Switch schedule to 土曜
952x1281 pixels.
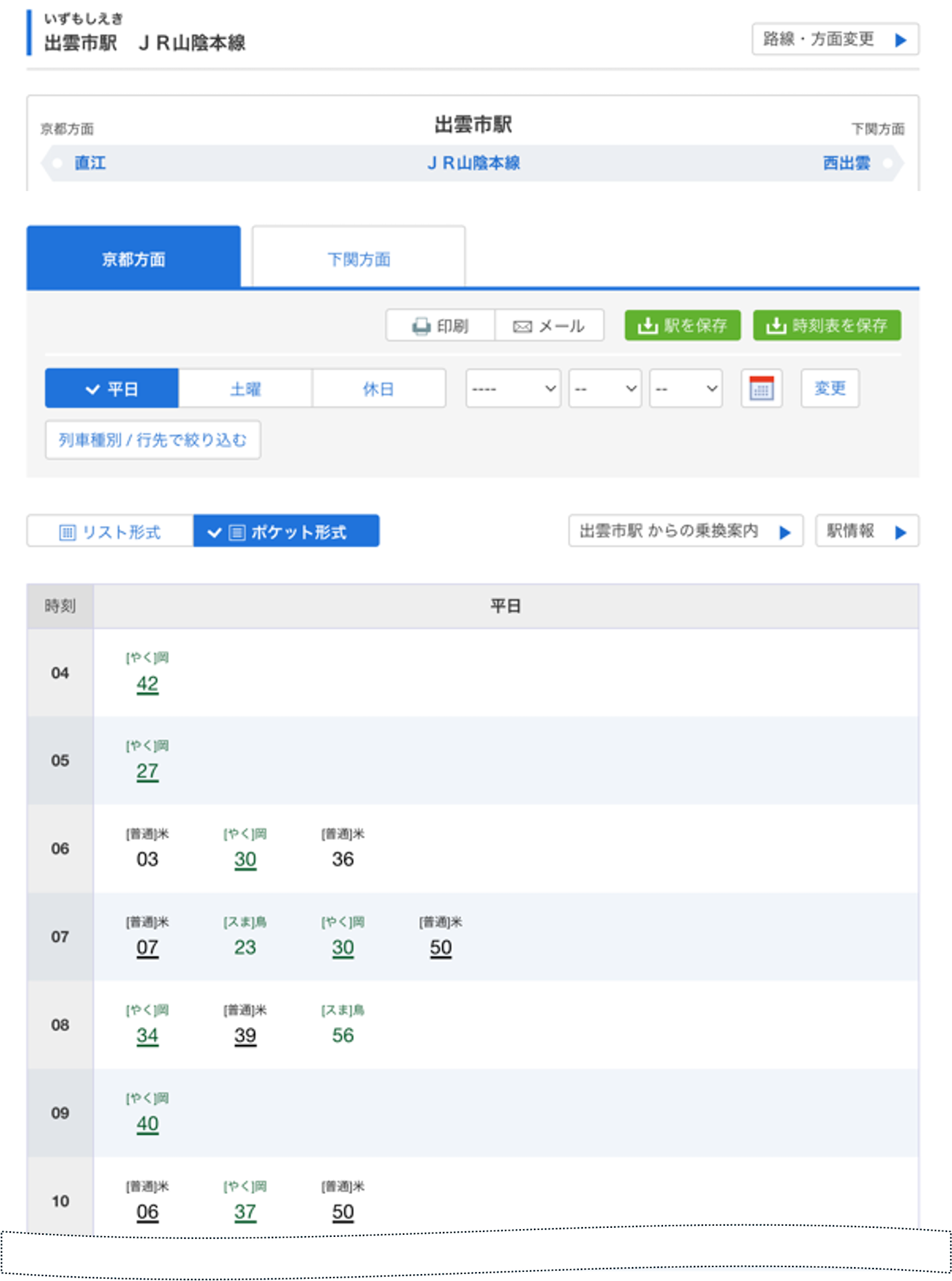246,389
